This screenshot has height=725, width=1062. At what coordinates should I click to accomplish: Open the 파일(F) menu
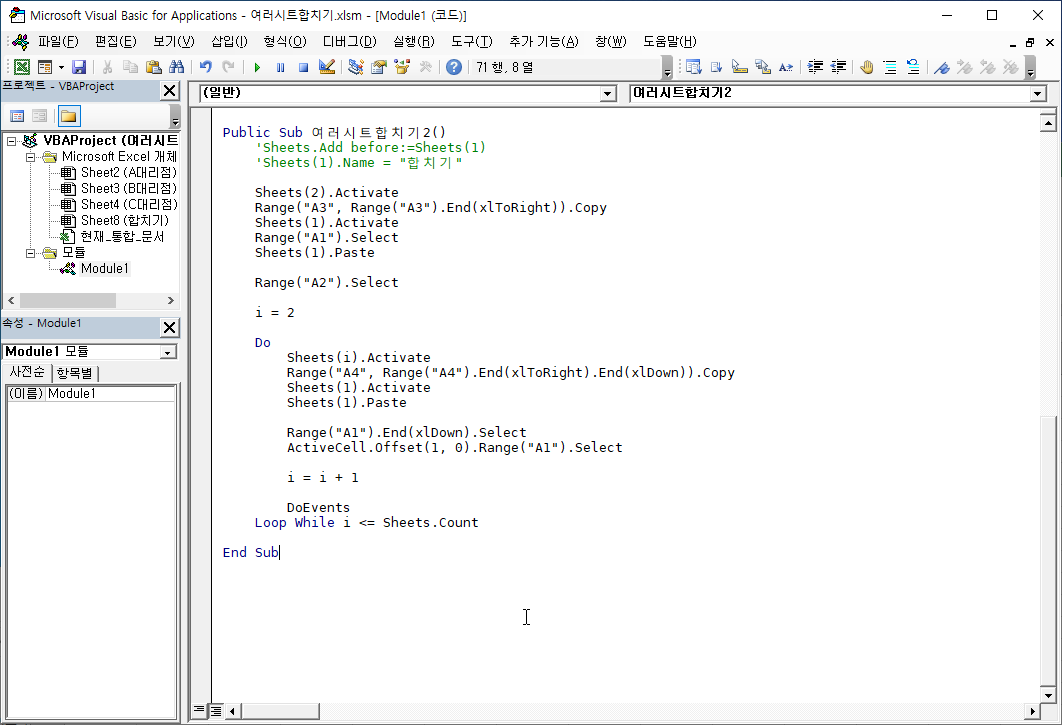[x=58, y=41]
